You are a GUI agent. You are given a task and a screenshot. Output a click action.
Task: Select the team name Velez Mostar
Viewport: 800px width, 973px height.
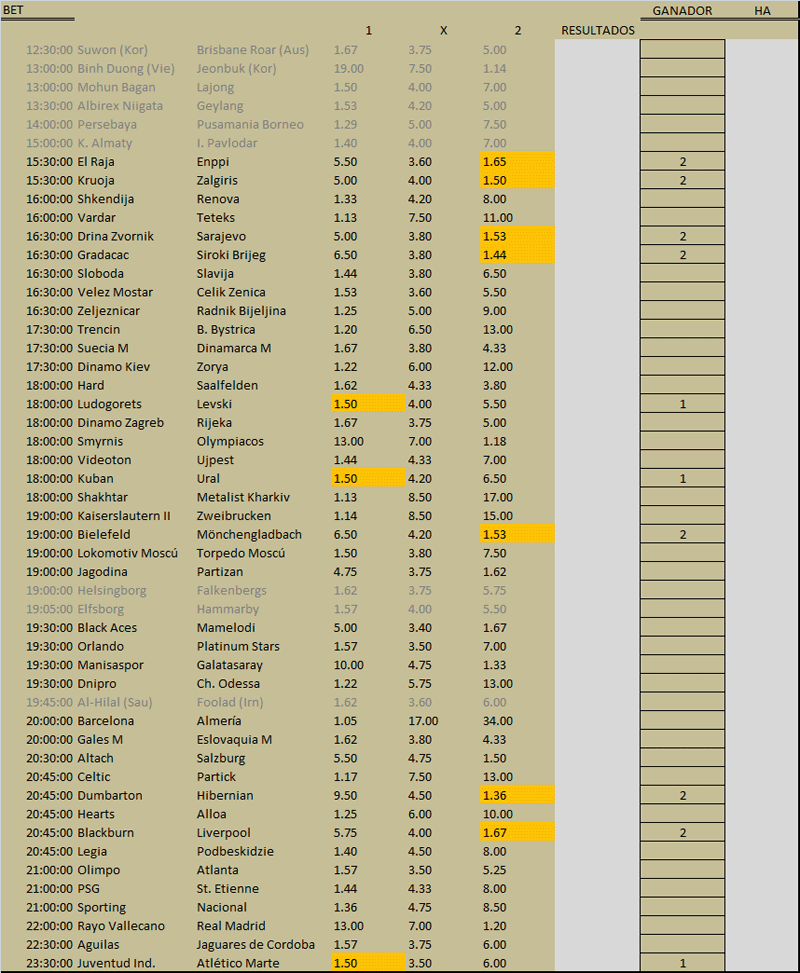[115, 292]
